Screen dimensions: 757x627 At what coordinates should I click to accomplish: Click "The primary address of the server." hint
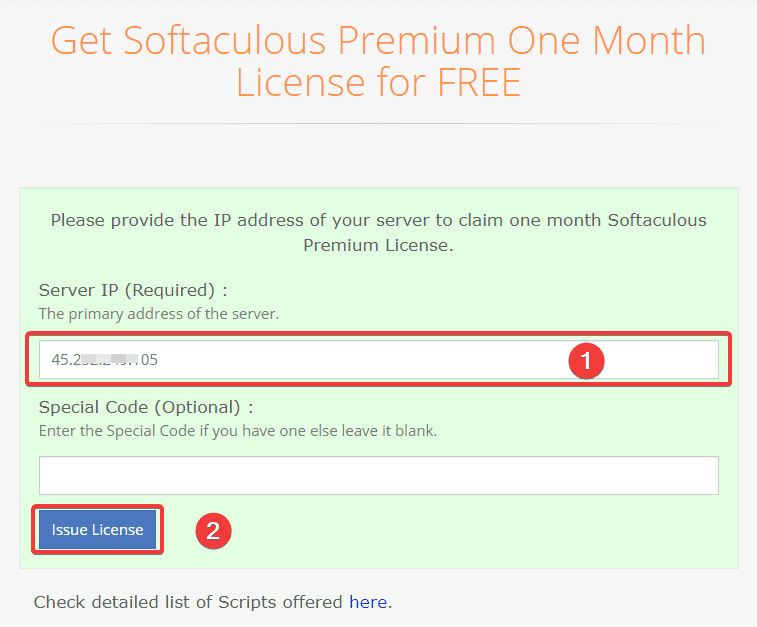coord(158,314)
